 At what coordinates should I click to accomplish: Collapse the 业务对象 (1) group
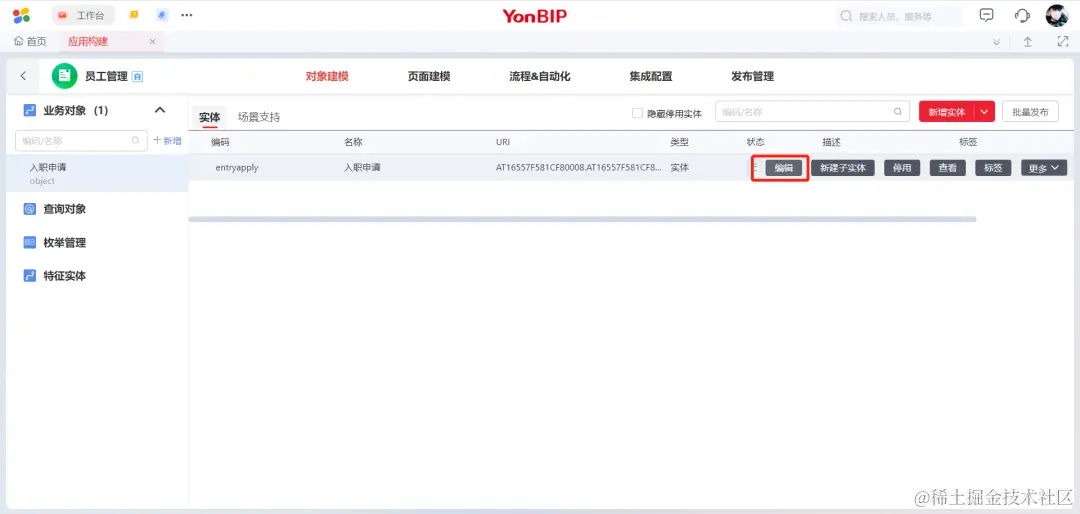click(160, 110)
